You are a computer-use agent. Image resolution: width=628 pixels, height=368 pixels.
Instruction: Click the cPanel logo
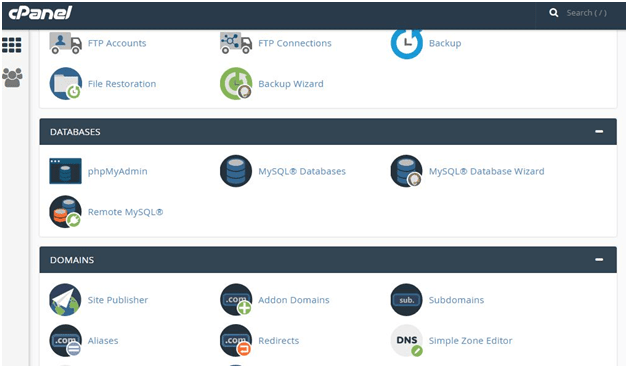[x=40, y=12]
